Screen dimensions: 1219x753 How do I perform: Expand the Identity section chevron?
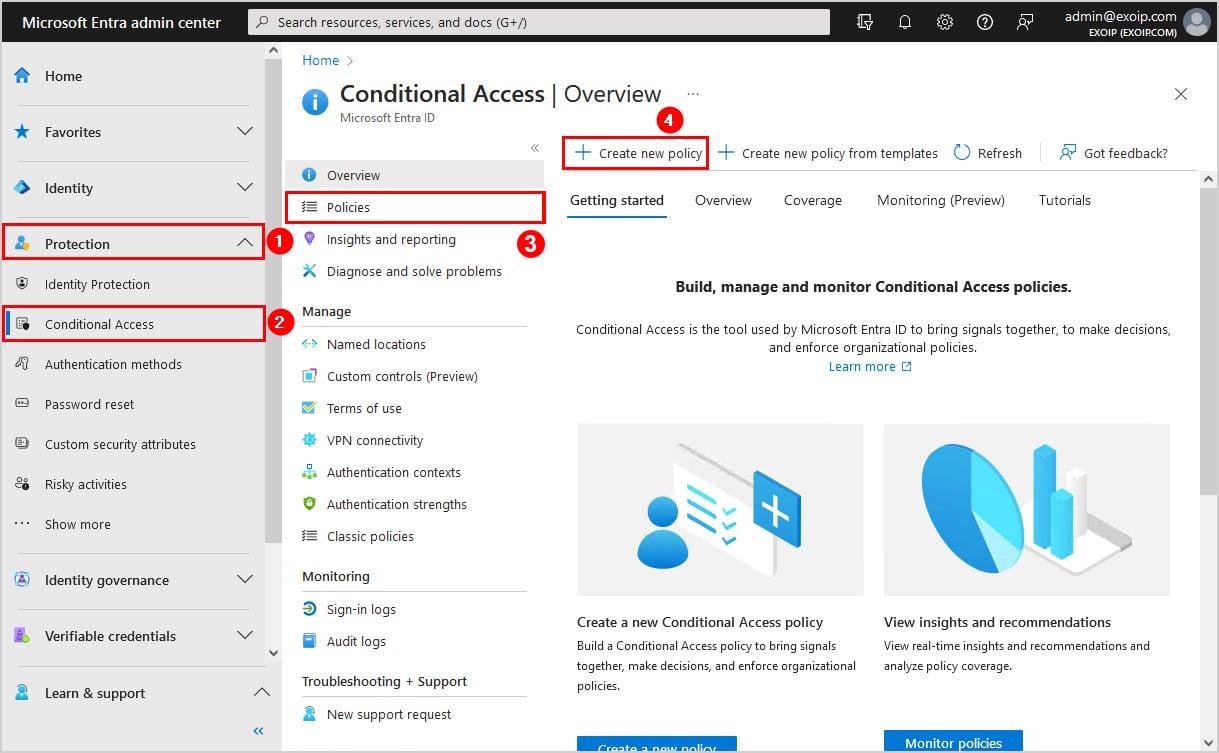point(245,188)
